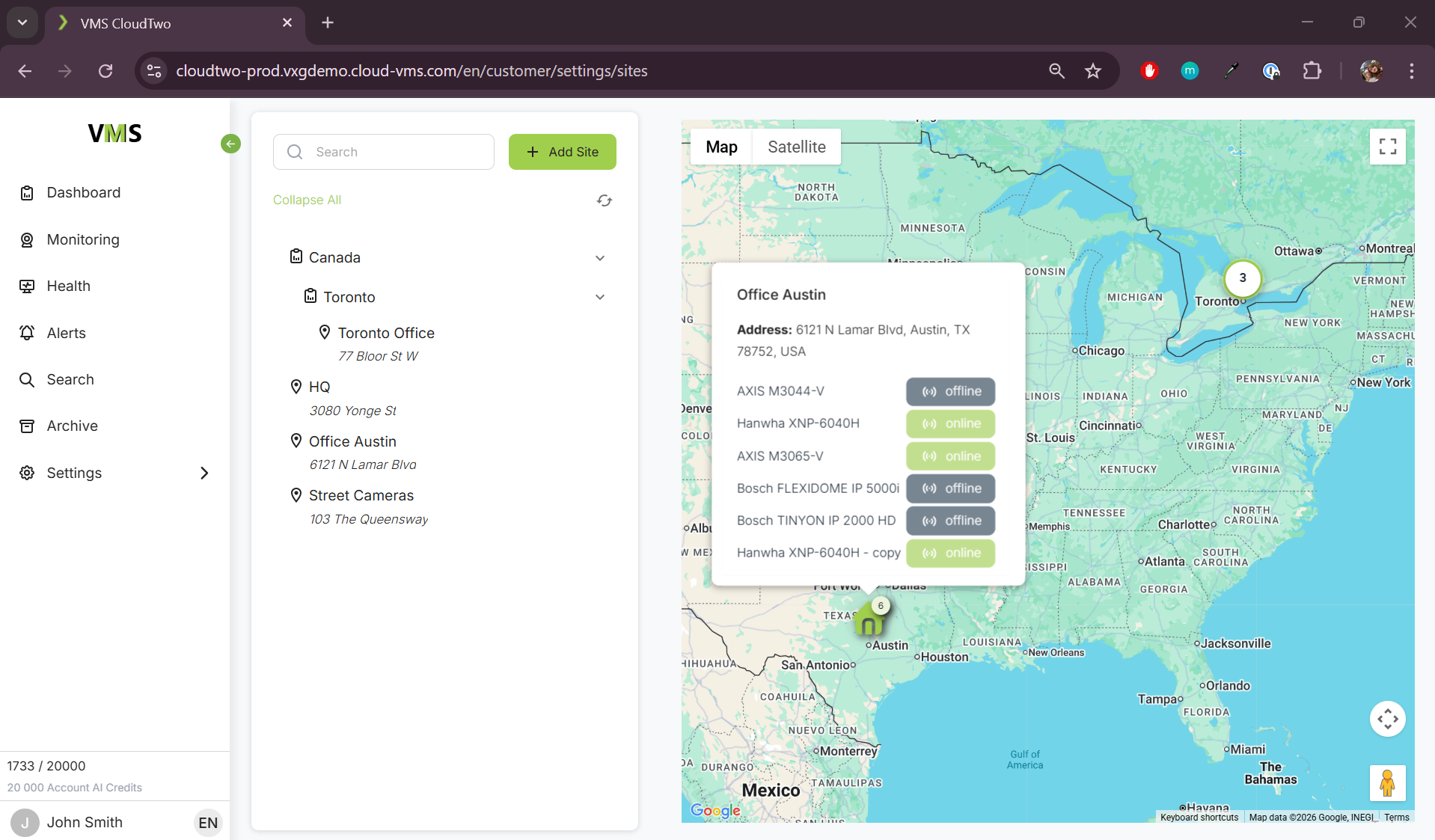Switch map to Satellite view

(x=796, y=147)
